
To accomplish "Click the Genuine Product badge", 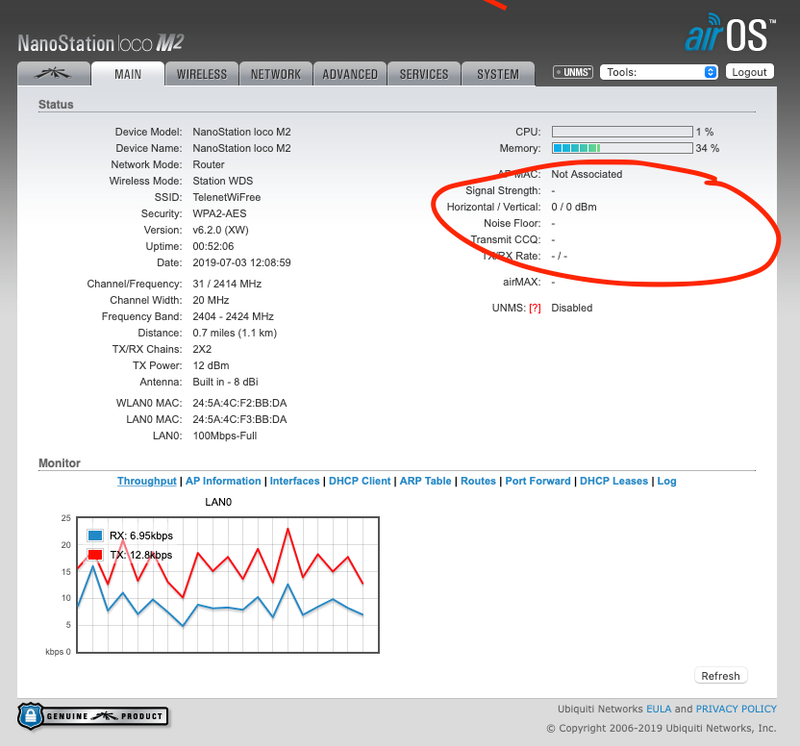I will pos(93,716).
